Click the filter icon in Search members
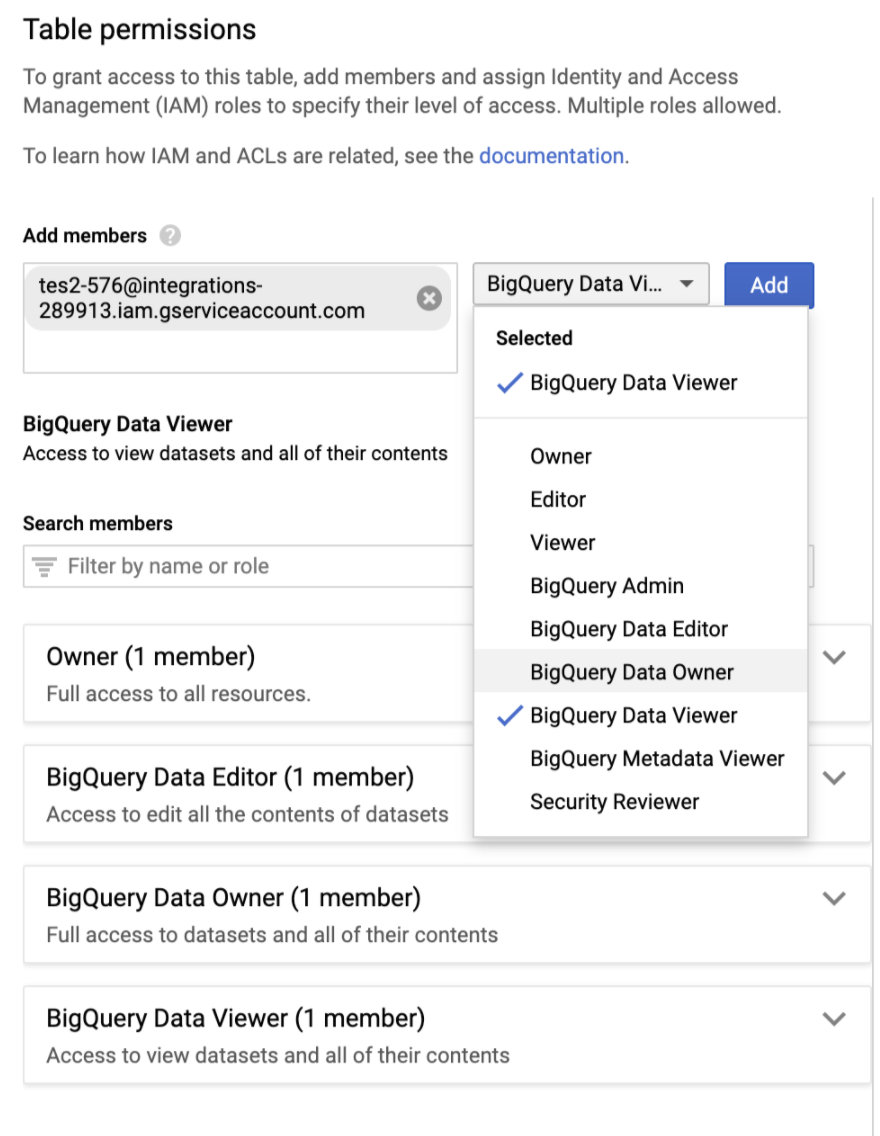Image resolution: width=880 pixels, height=1136 pixels. click(44, 567)
